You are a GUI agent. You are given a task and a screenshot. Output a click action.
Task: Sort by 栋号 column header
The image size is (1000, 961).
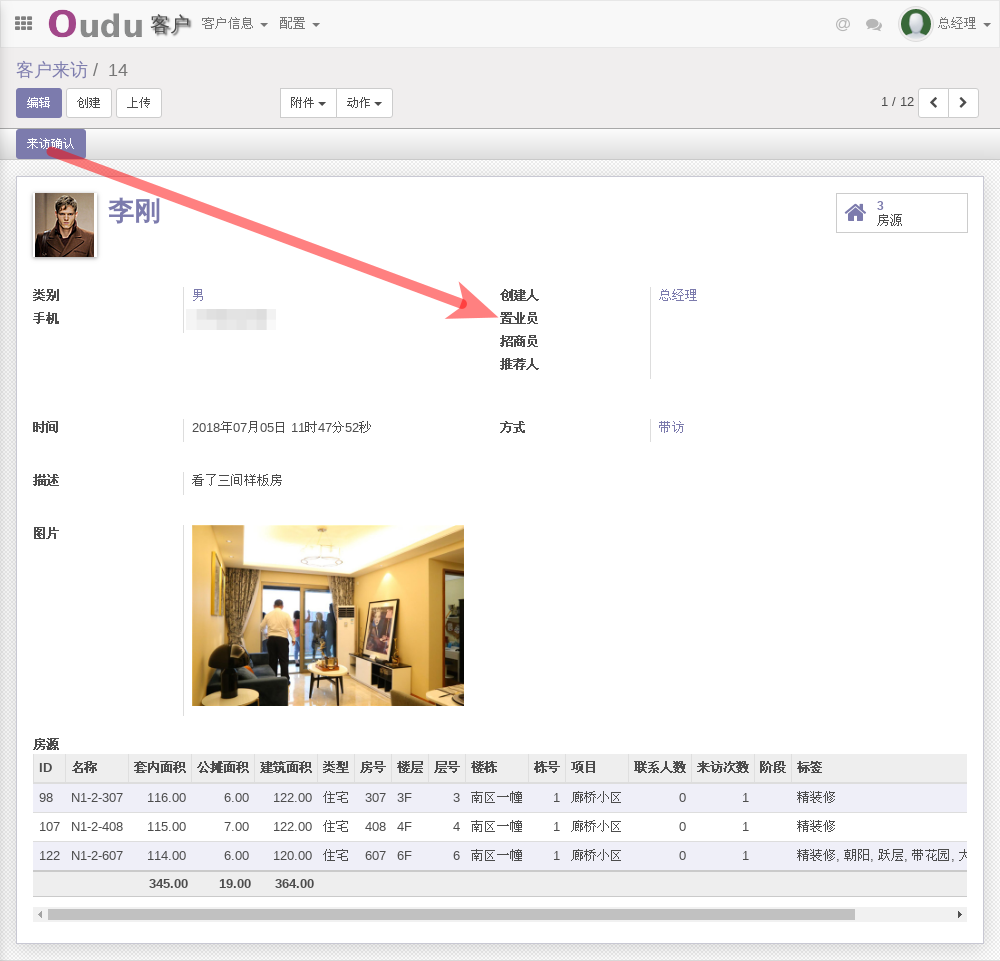[547, 767]
